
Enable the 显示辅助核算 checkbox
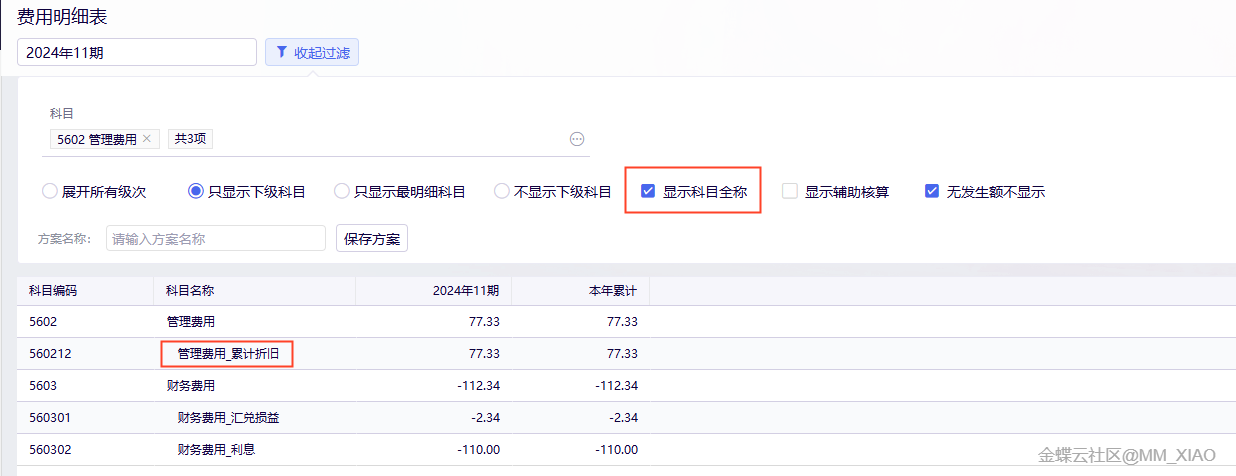[790, 191]
